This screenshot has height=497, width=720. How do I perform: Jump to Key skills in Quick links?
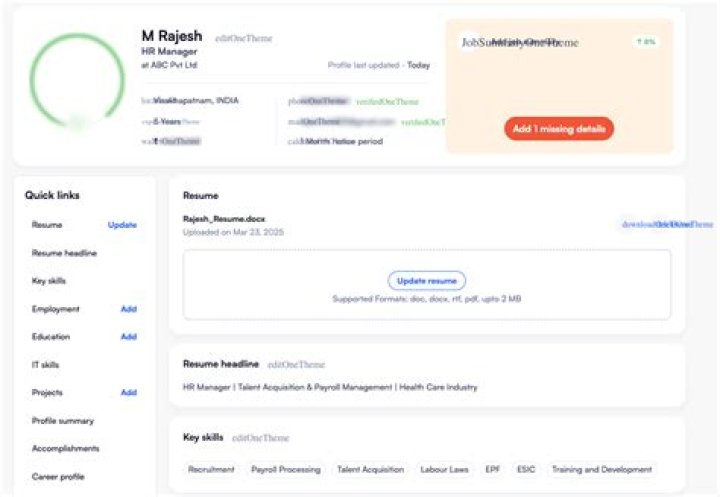[49, 281]
